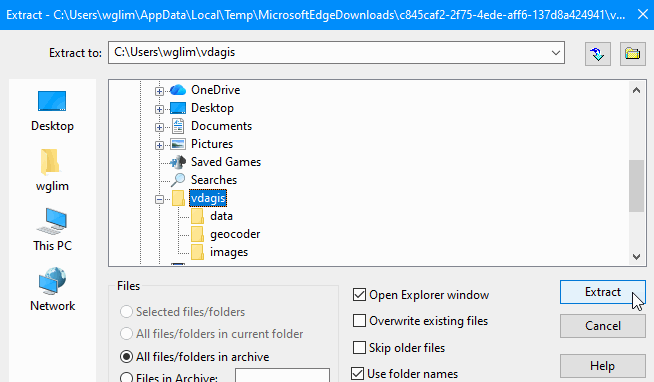This screenshot has width=654, height=382.
Task: Expand the OneDrive tree node
Action: 159,91
